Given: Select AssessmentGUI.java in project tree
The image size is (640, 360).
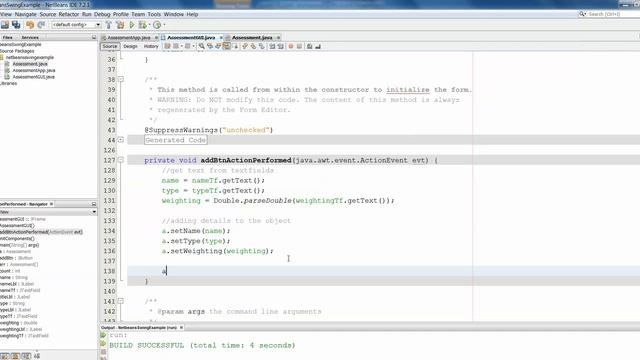Looking at the screenshot, I should [x=33, y=77].
